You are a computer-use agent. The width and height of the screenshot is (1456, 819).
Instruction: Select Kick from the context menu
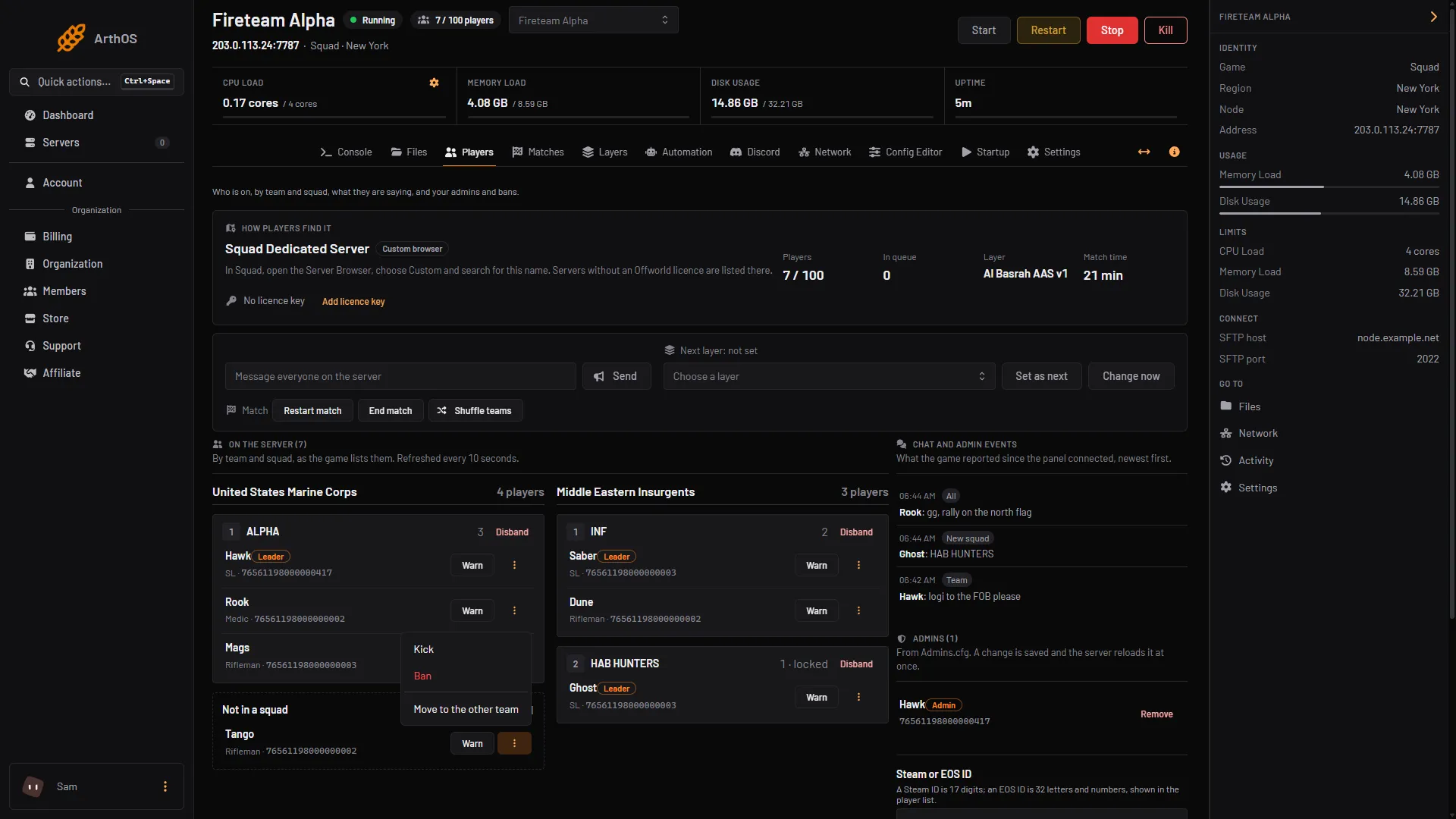pos(466,649)
